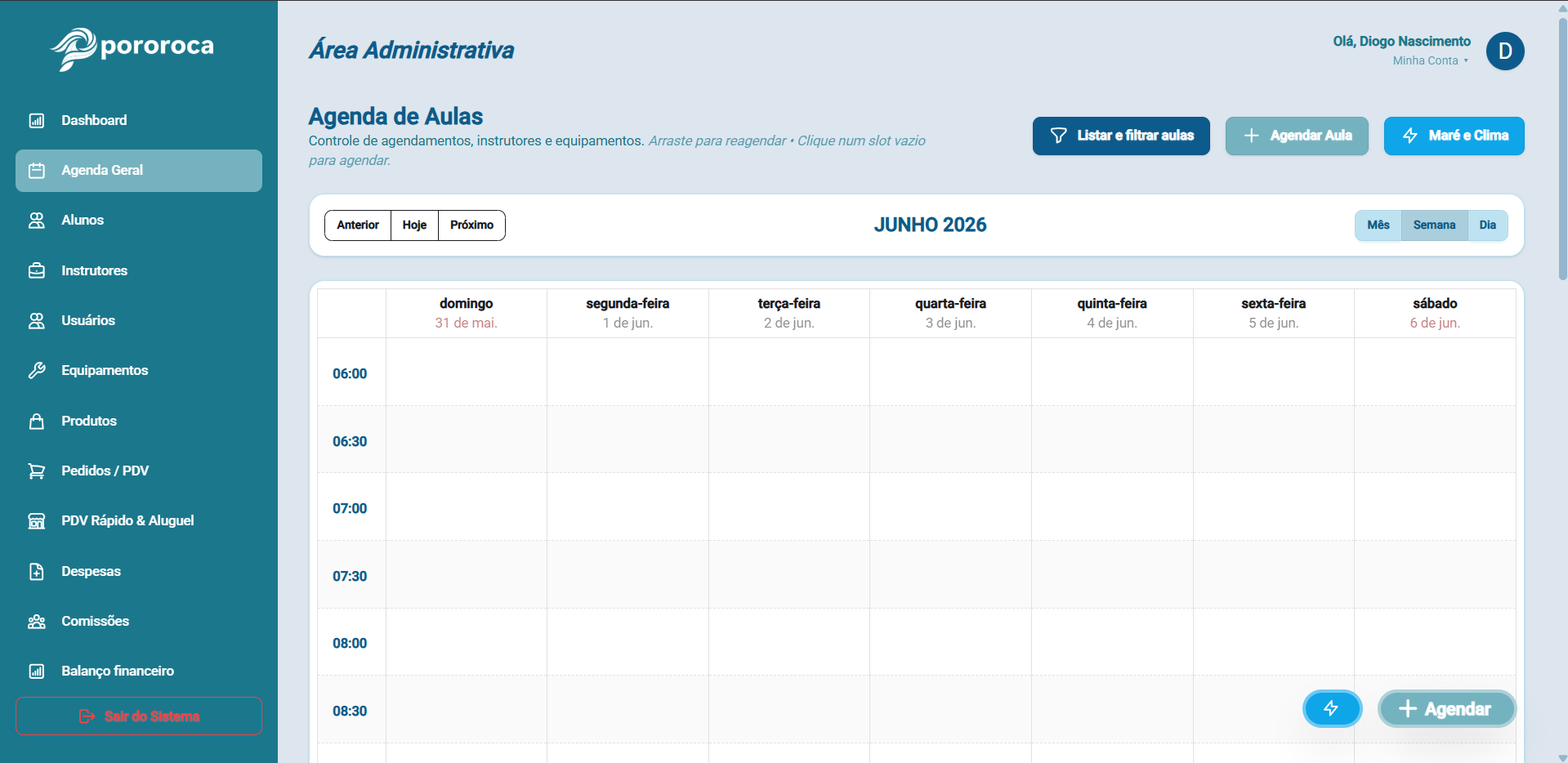Image resolution: width=1568 pixels, height=763 pixels.
Task: Click the Instrutores briefcase icon
Action: click(x=37, y=270)
